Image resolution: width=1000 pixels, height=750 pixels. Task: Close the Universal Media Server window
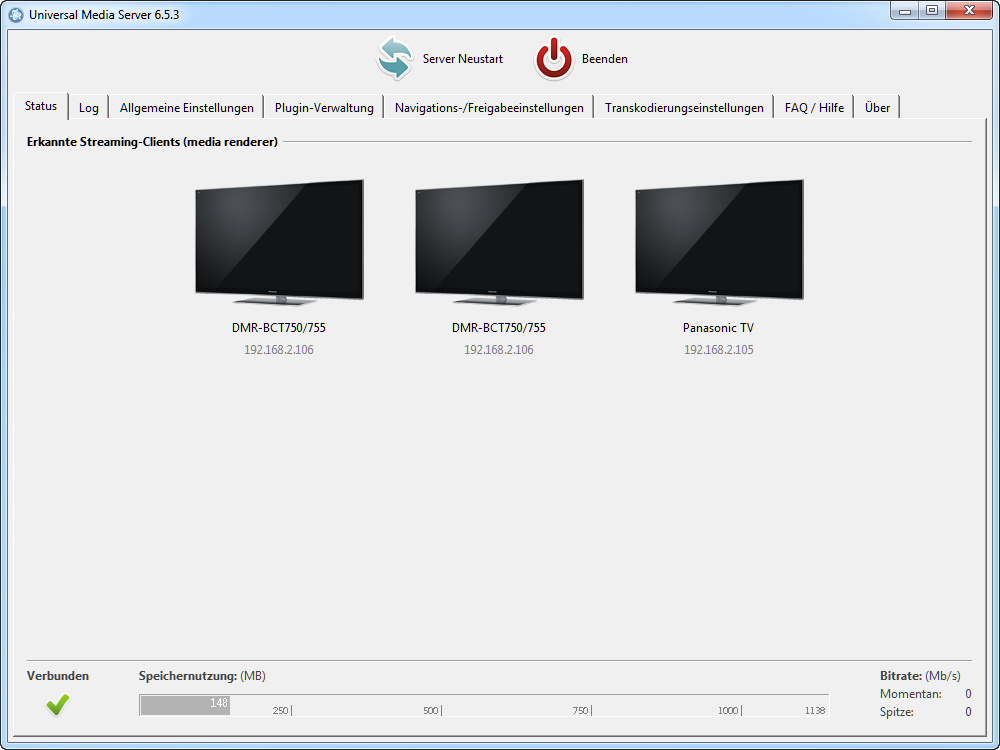point(969,10)
